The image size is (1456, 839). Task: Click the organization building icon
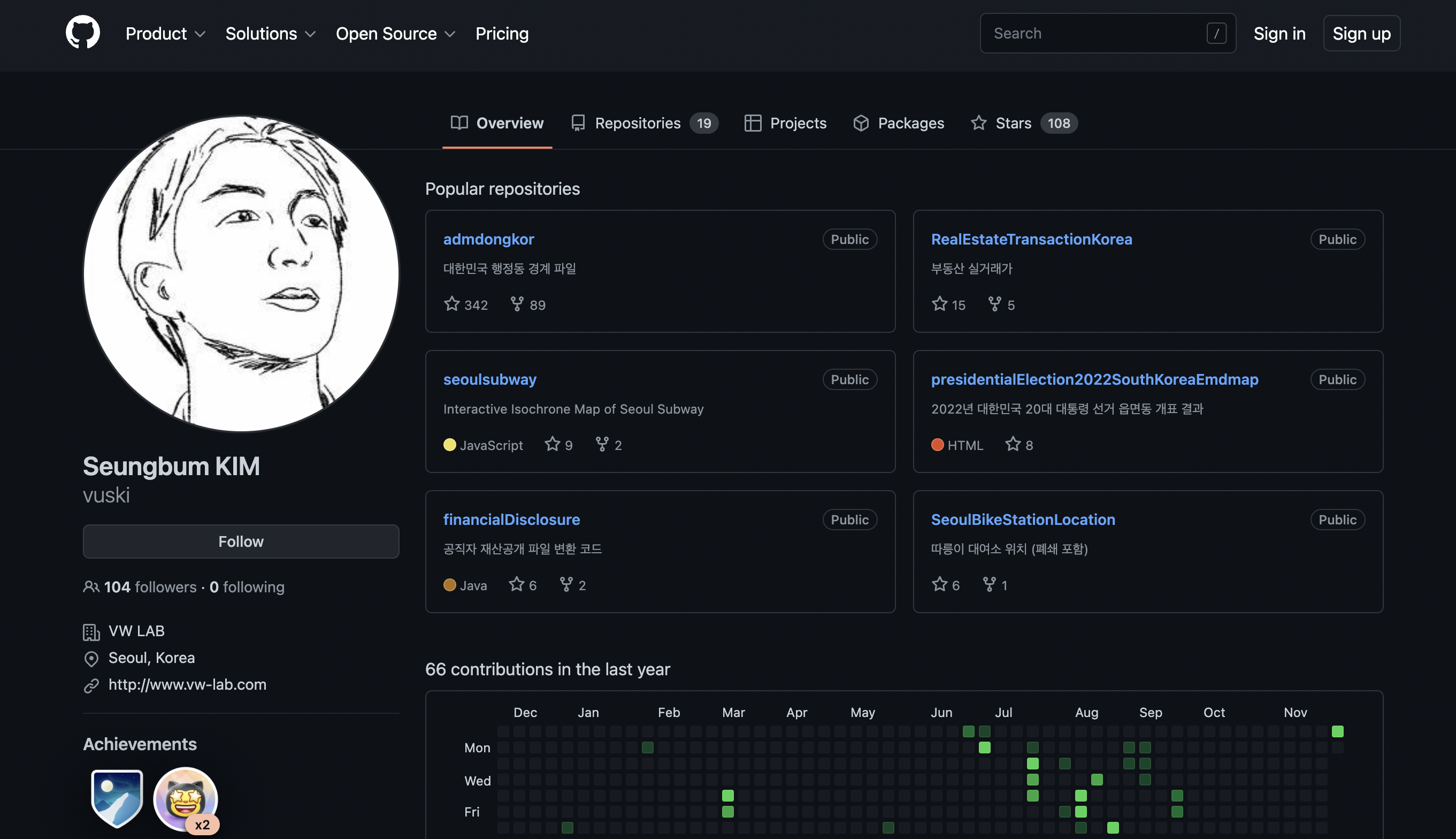tap(91, 631)
